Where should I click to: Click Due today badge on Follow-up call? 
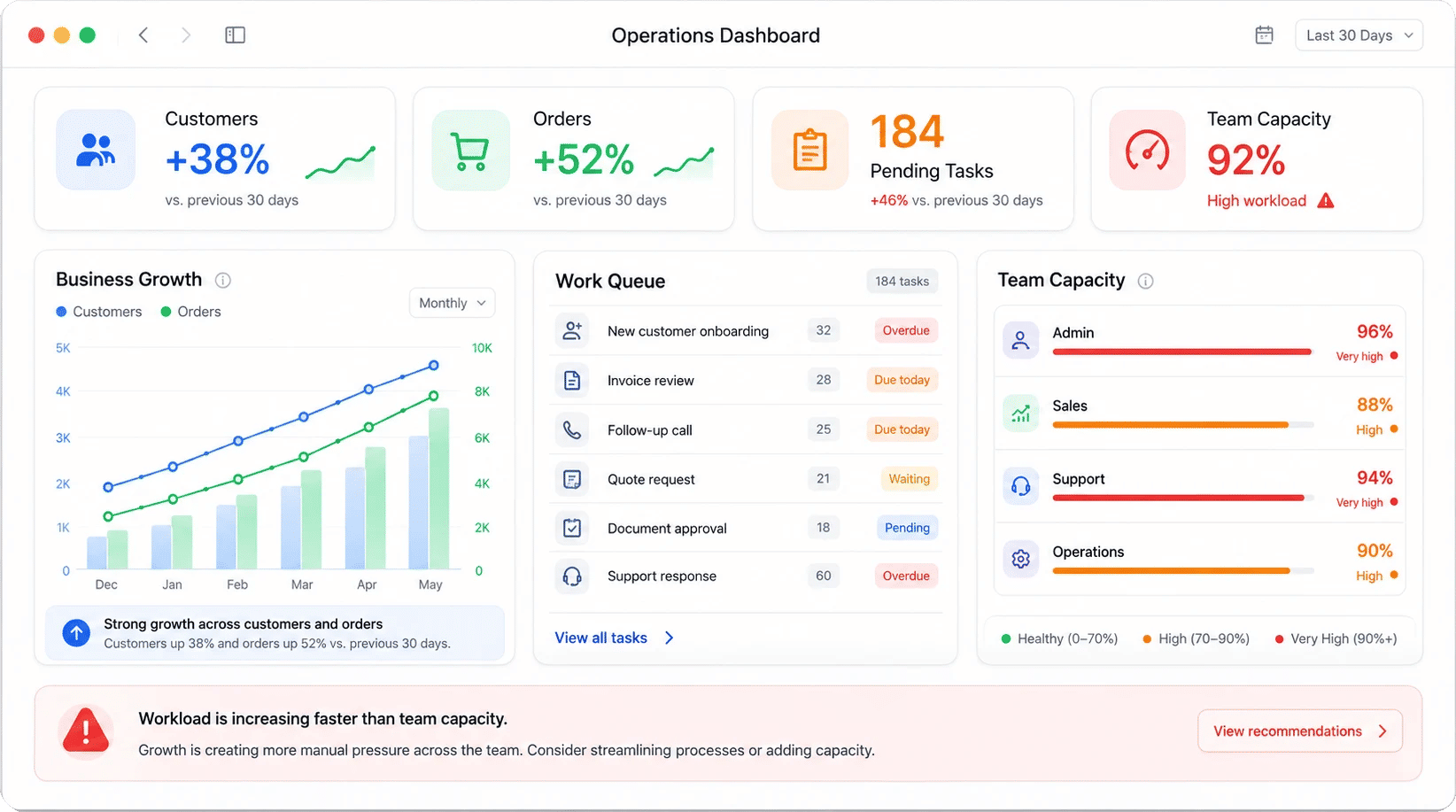tap(902, 429)
